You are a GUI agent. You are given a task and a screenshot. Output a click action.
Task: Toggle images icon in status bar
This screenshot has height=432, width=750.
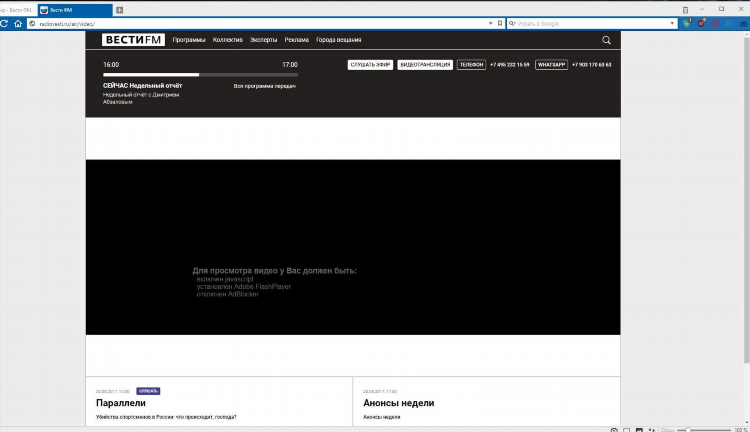pos(639,429)
